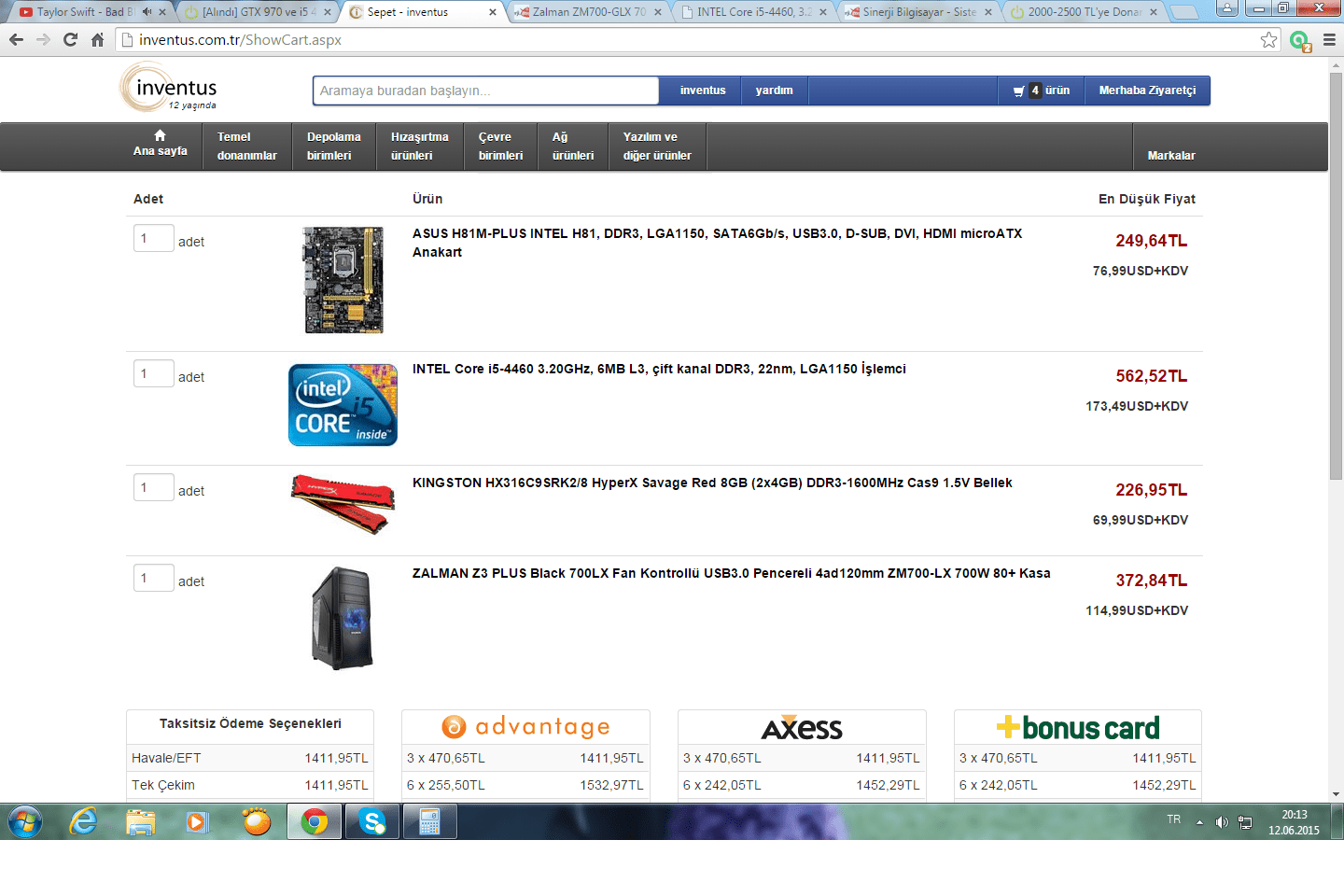
Task: Bookmark this page with the star
Action: 1268,39
